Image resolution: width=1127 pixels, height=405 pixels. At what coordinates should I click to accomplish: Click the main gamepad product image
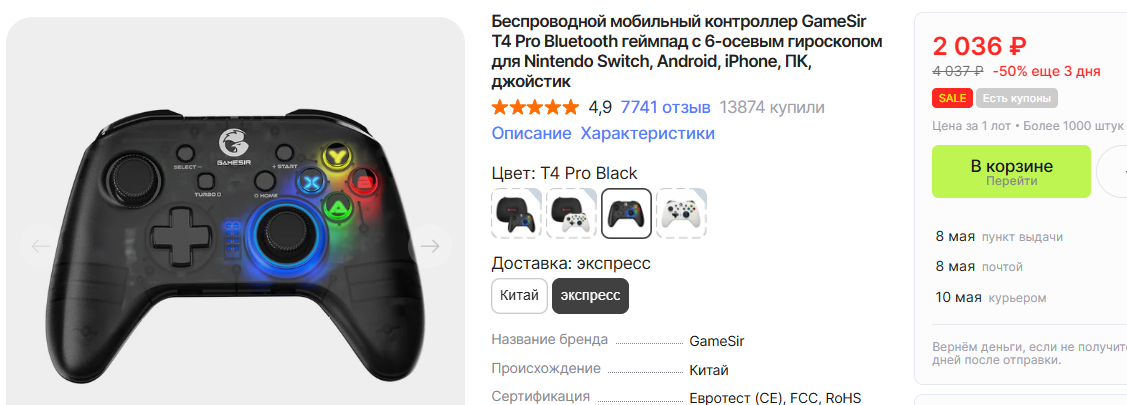tap(235, 248)
